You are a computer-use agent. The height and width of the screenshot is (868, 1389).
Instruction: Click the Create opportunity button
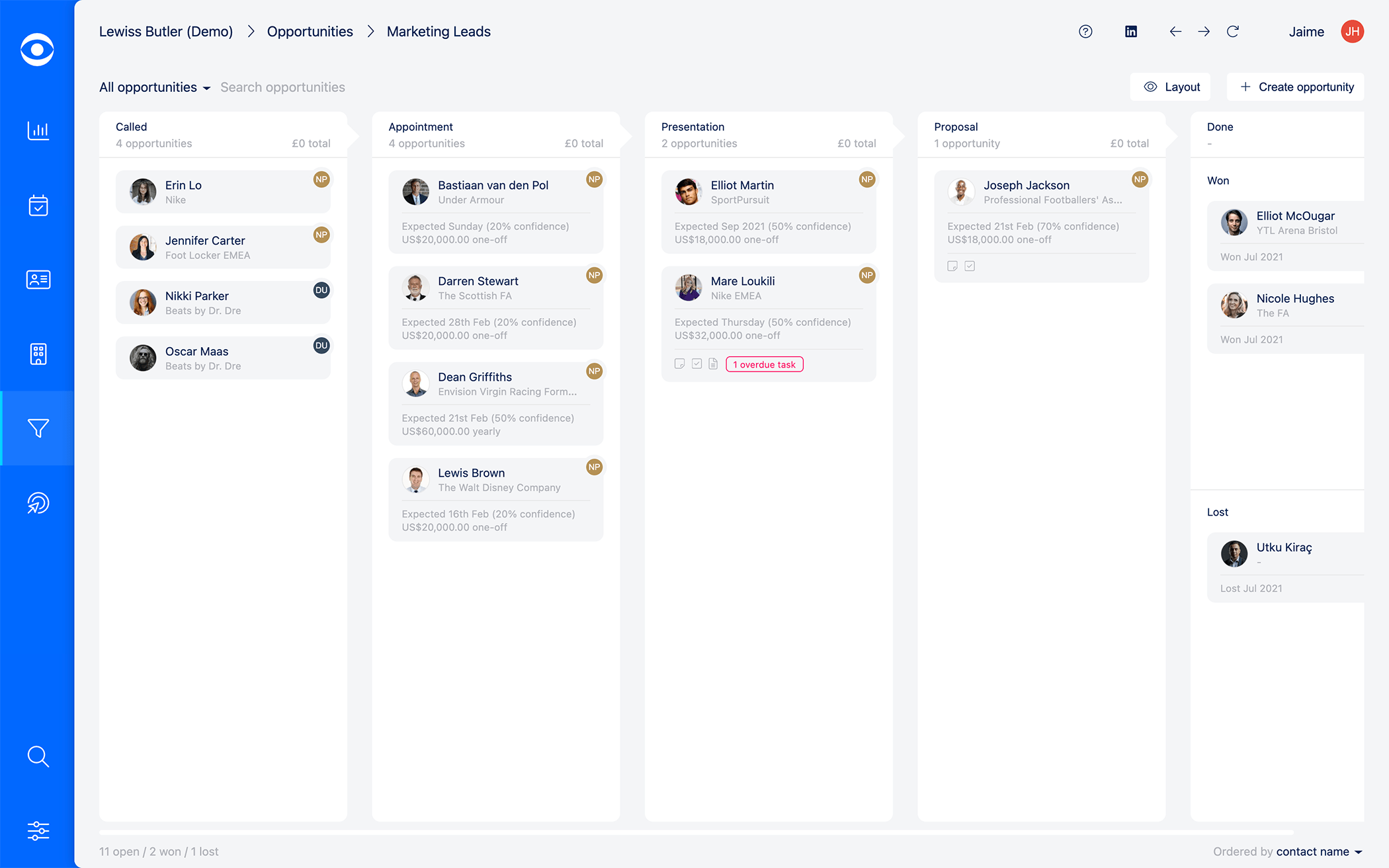coord(1295,87)
